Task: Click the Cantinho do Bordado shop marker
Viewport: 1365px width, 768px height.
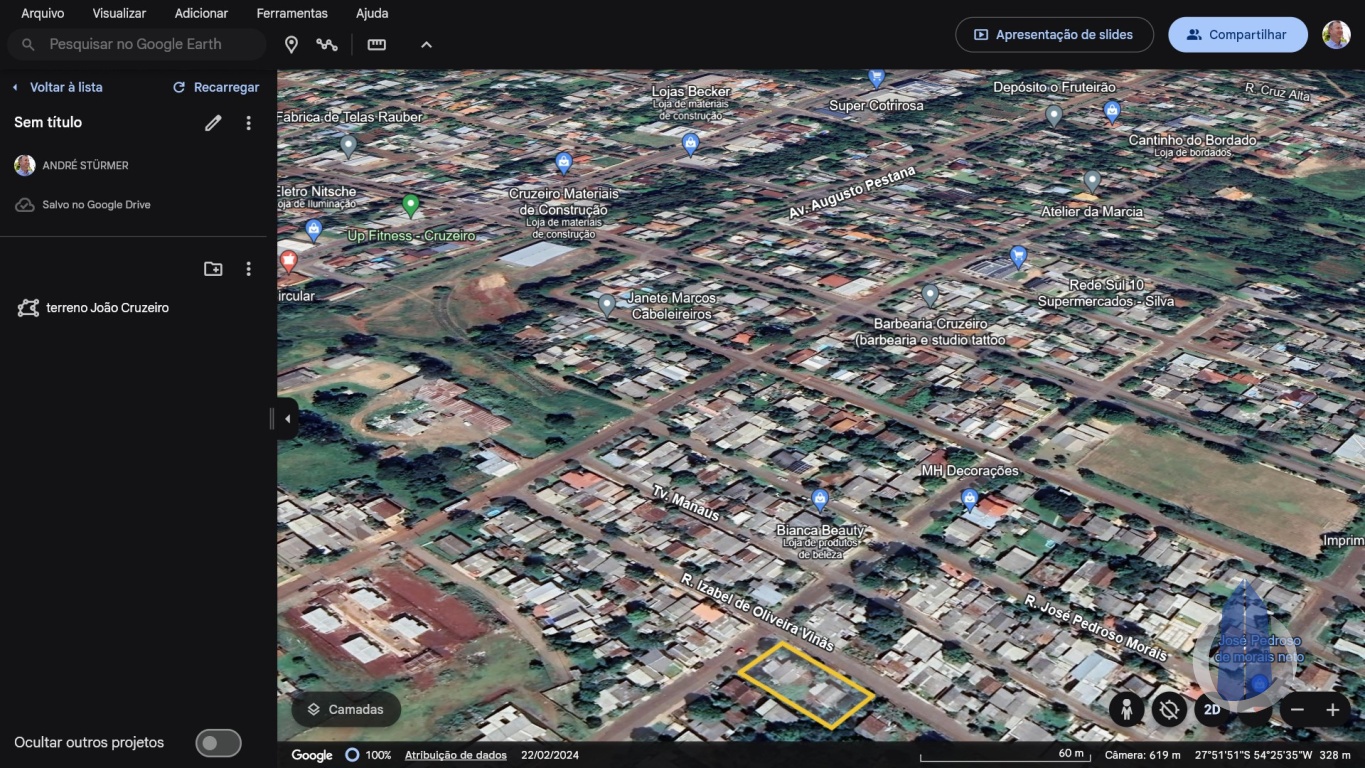Action: pyautogui.click(x=1111, y=111)
